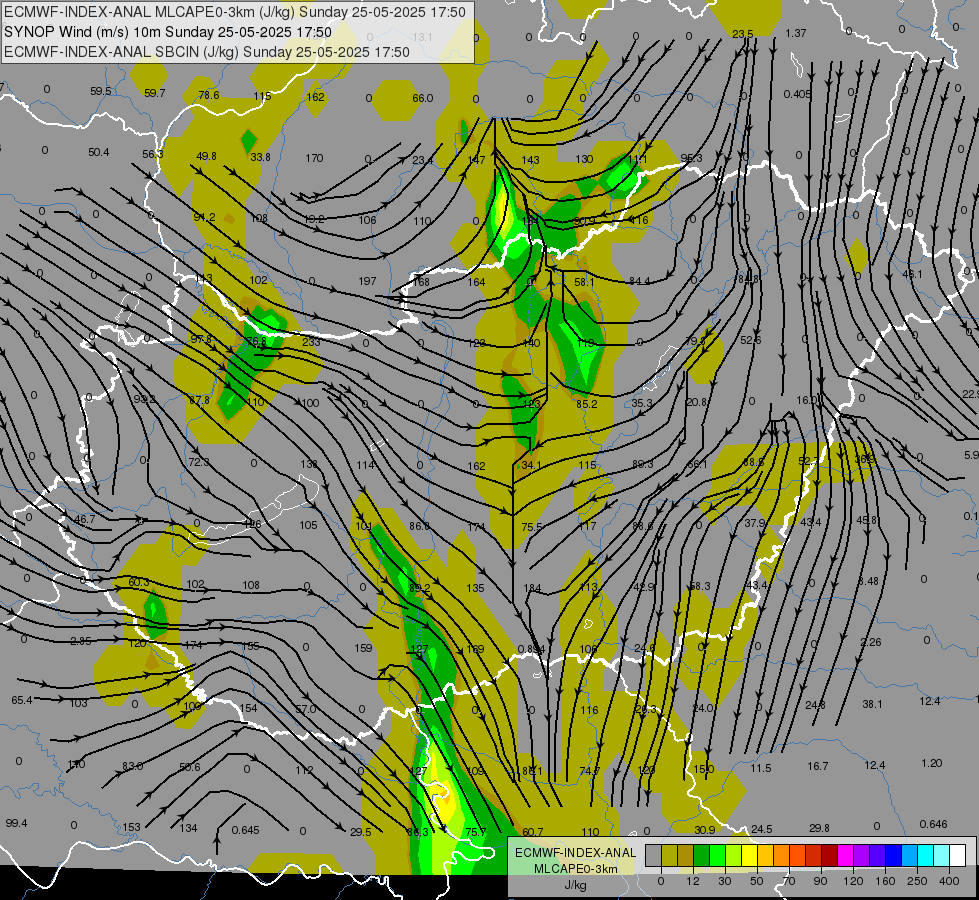Click the map value 16.7
Viewport: 979px width, 900px height.
pos(818,766)
